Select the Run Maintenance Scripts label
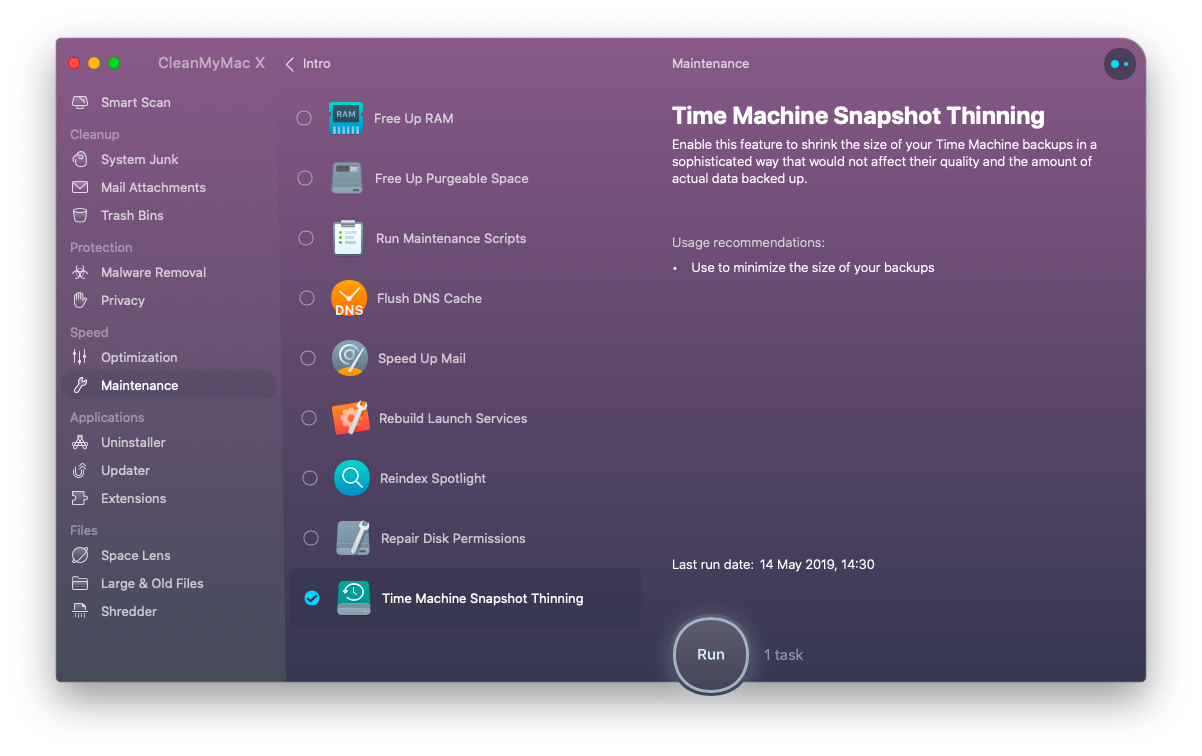The width and height of the screenshot is (1202, 756). (x=451, y=239)
